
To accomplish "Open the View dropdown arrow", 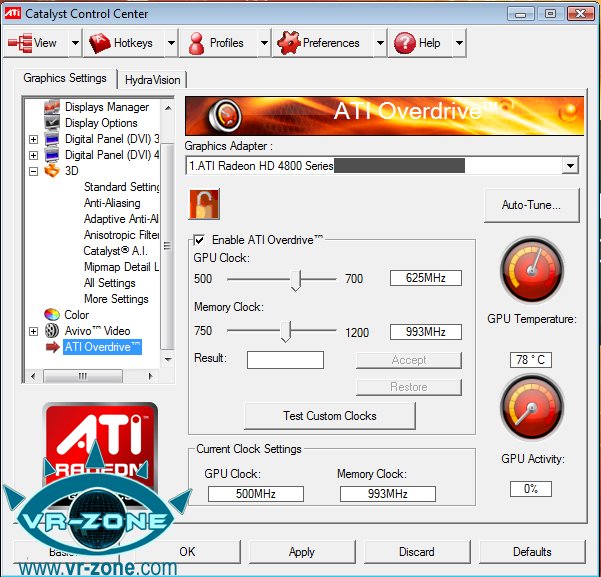I will 76,43.
